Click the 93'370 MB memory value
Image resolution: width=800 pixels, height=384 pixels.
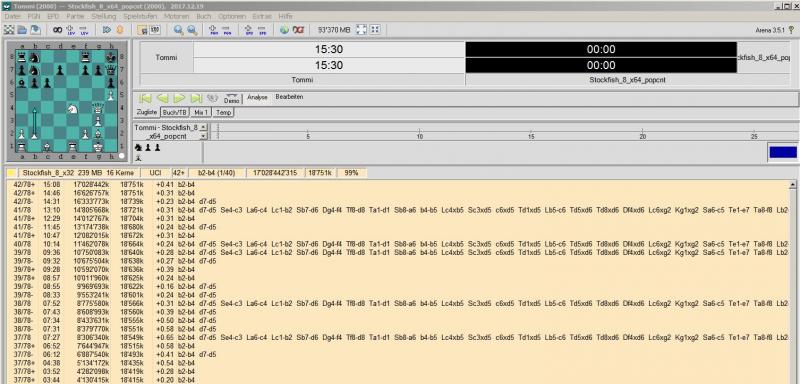(334, 30)
